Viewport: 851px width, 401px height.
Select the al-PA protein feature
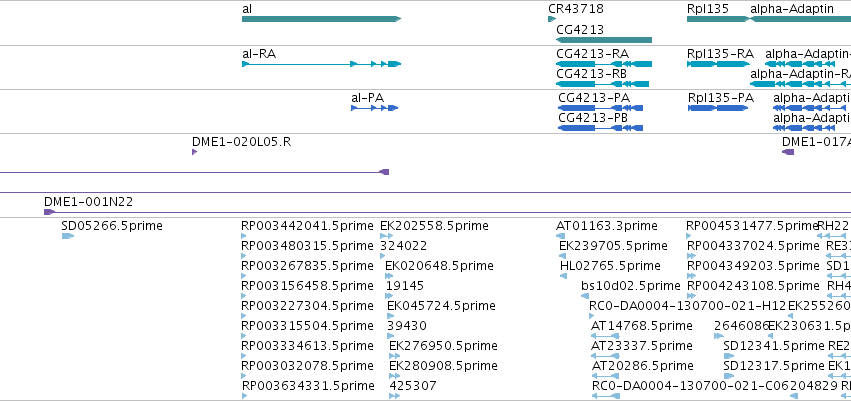374,108
